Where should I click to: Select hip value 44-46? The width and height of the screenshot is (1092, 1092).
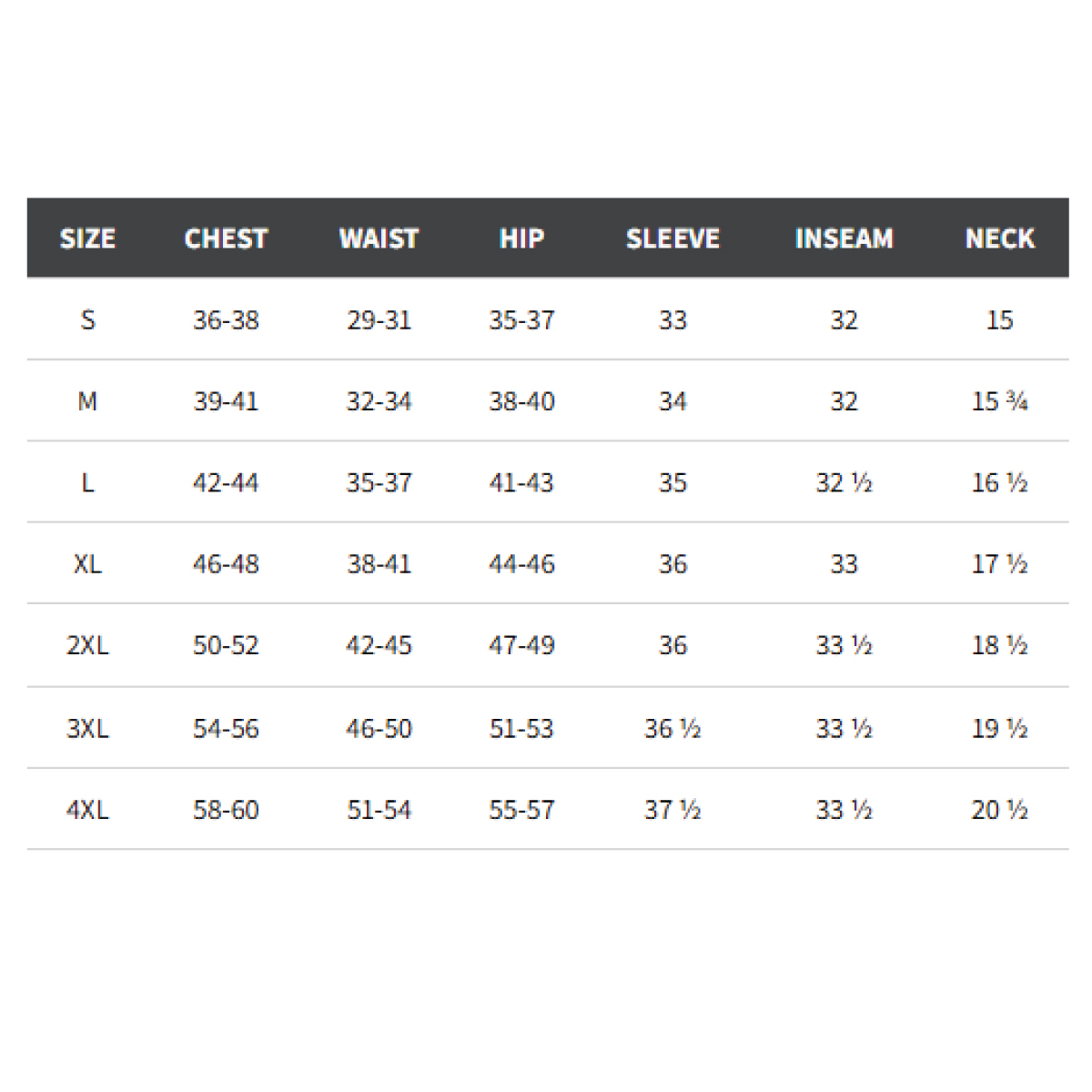pyautogui.click(x=521, y=564)
